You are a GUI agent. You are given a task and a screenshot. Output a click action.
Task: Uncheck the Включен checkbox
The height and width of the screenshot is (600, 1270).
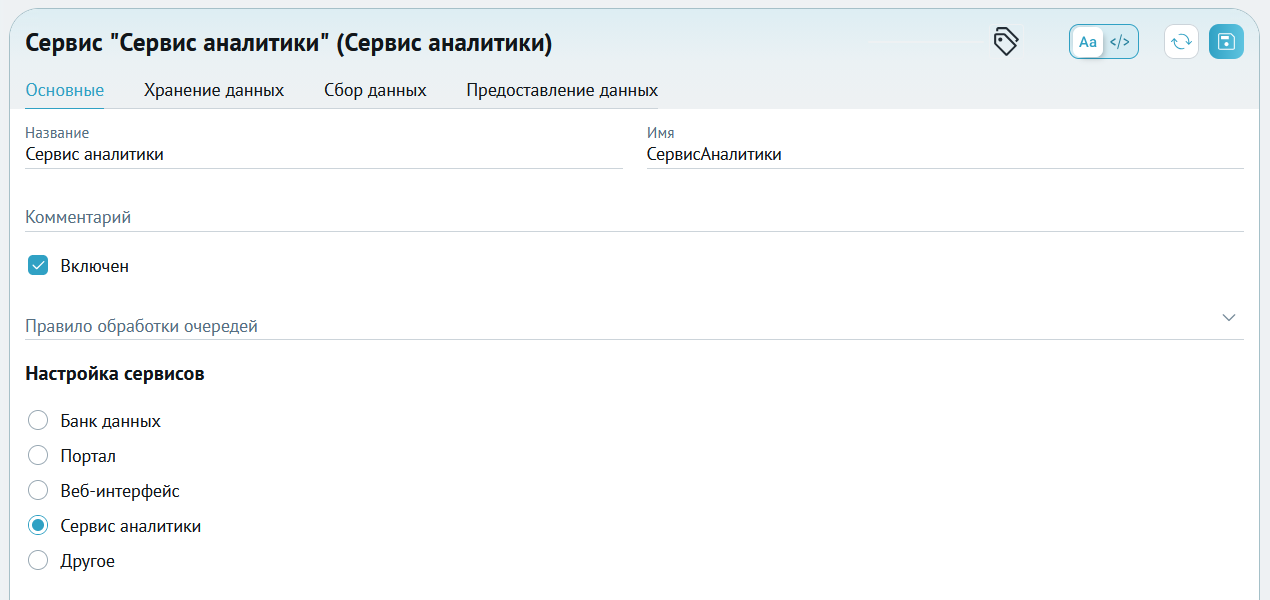(x=38, y=266)
